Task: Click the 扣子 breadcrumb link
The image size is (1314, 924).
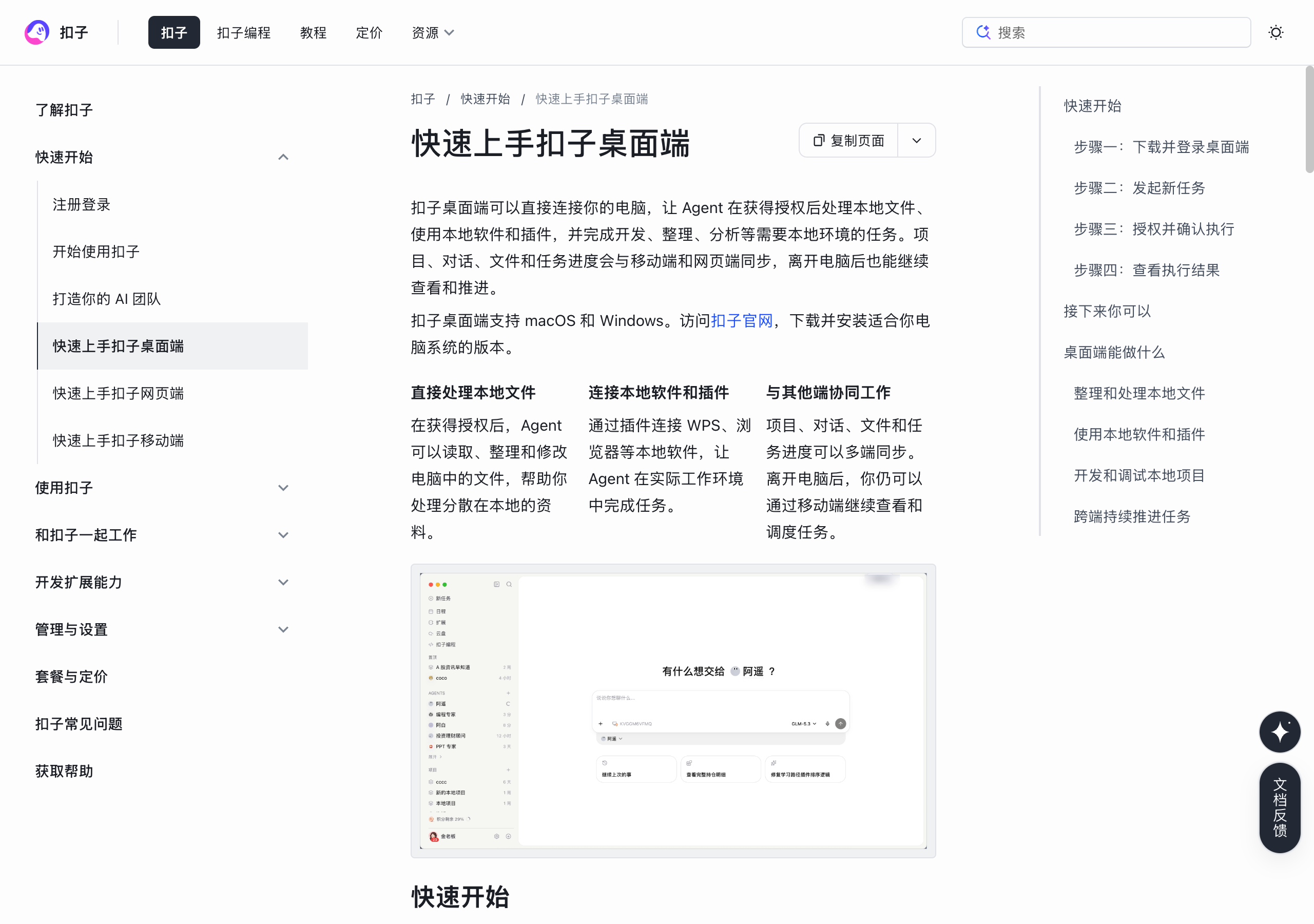Action: (x=423, y=99)
